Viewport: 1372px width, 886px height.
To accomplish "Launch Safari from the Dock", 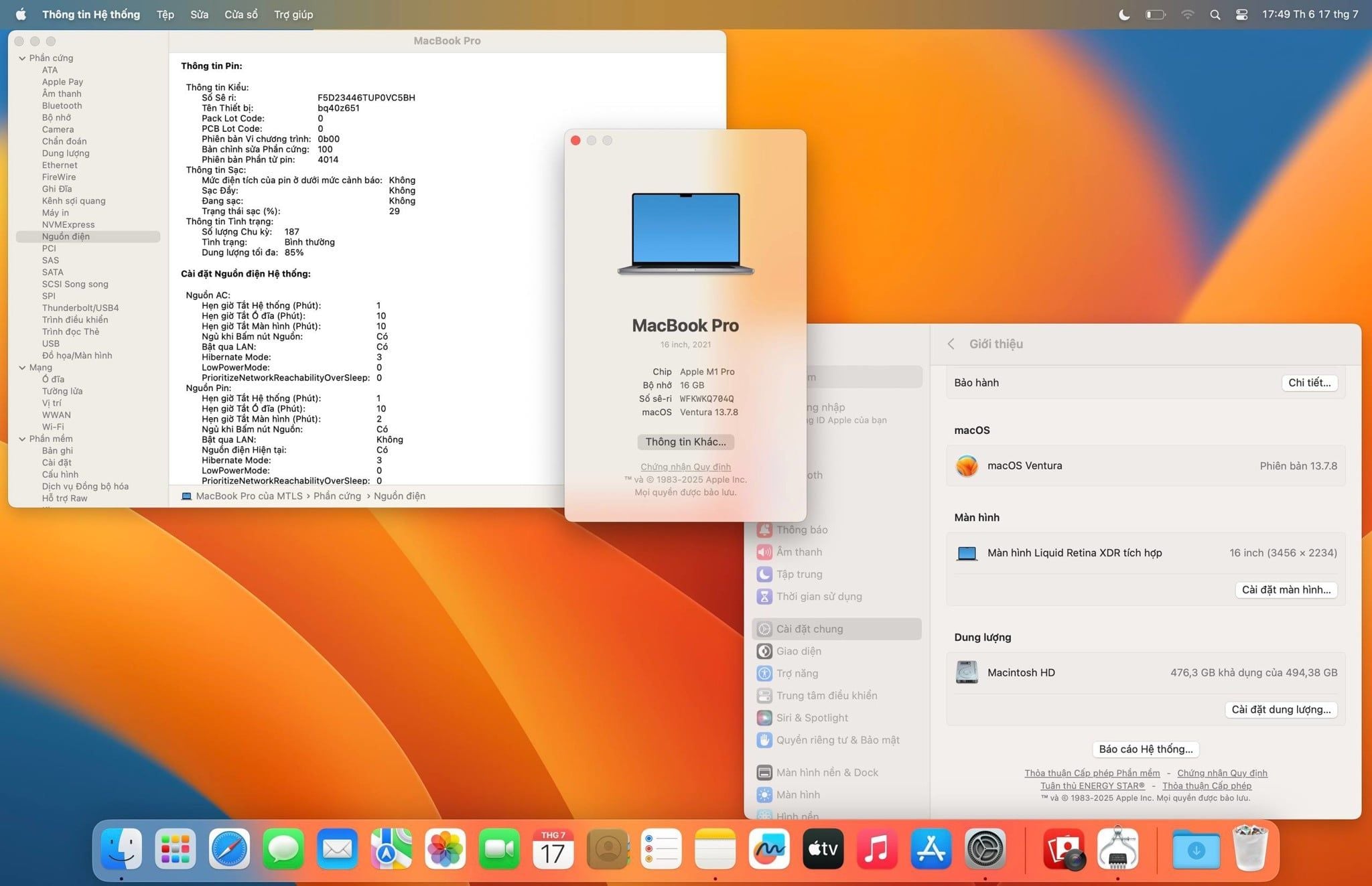I will 229,848.
